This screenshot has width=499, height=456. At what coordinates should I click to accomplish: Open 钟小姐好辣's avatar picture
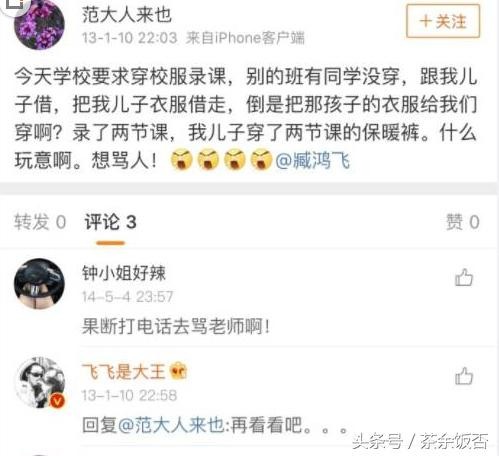[x=39, y=283]
